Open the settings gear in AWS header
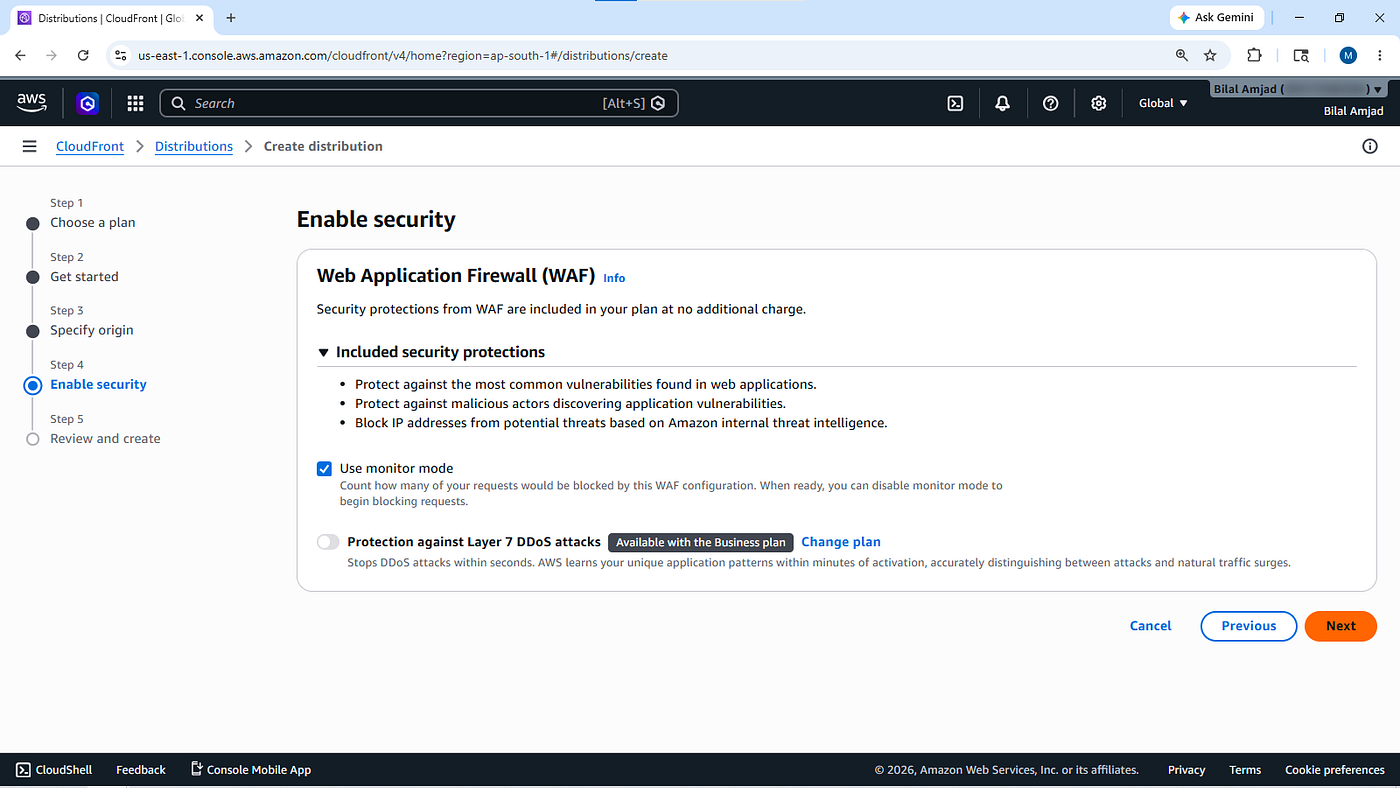The image size is (1400, 788). coord(1098,103)
